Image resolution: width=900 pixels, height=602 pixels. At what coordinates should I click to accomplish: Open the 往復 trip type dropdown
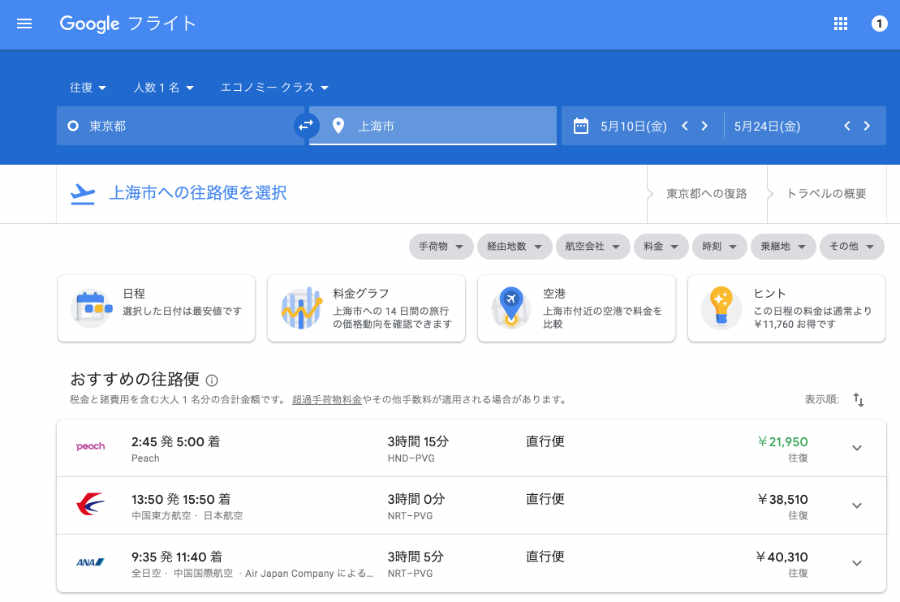coord(88,87)
